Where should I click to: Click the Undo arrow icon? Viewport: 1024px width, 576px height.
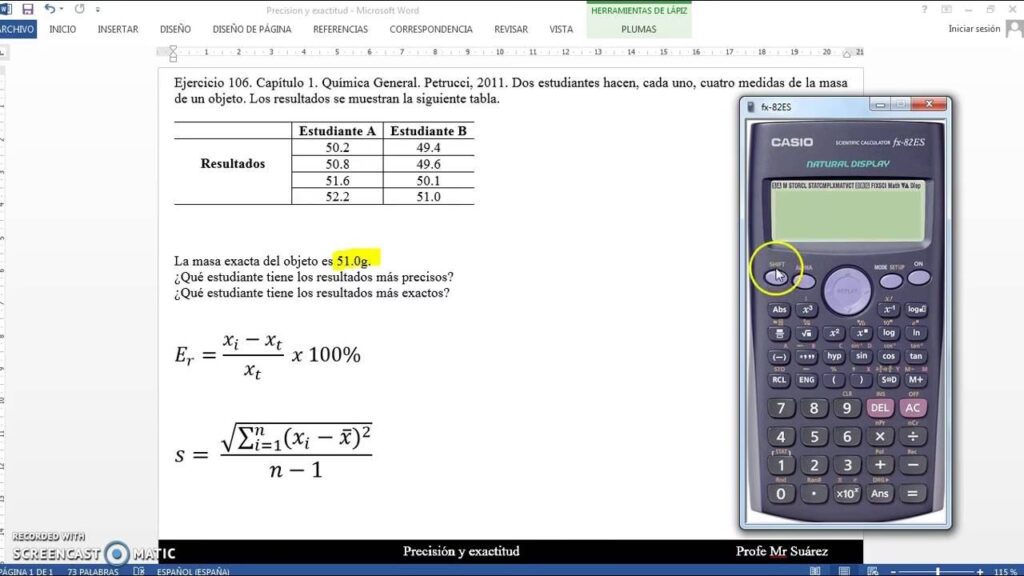(x=49, y=9)
